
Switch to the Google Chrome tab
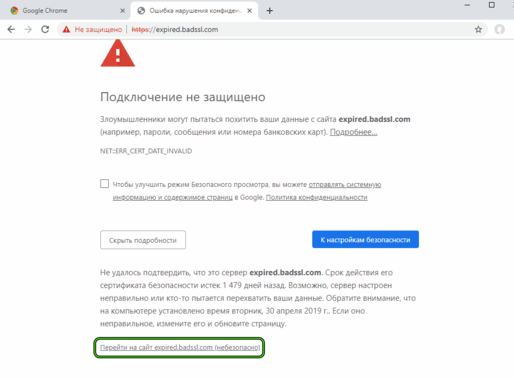65,11
